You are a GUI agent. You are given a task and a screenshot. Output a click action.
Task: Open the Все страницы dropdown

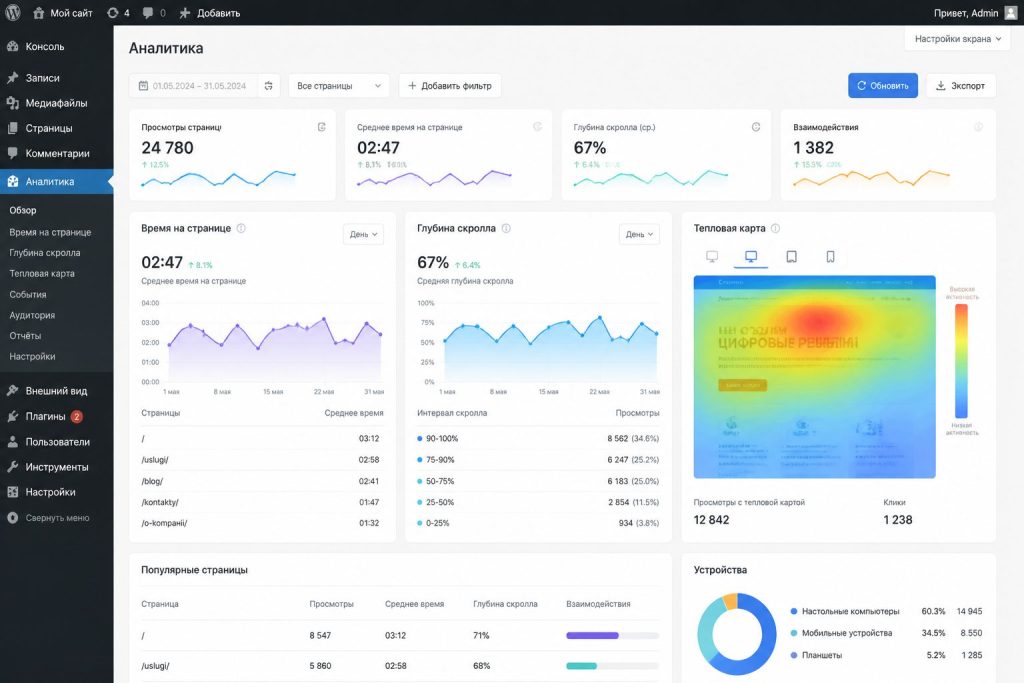click(339, 86)
